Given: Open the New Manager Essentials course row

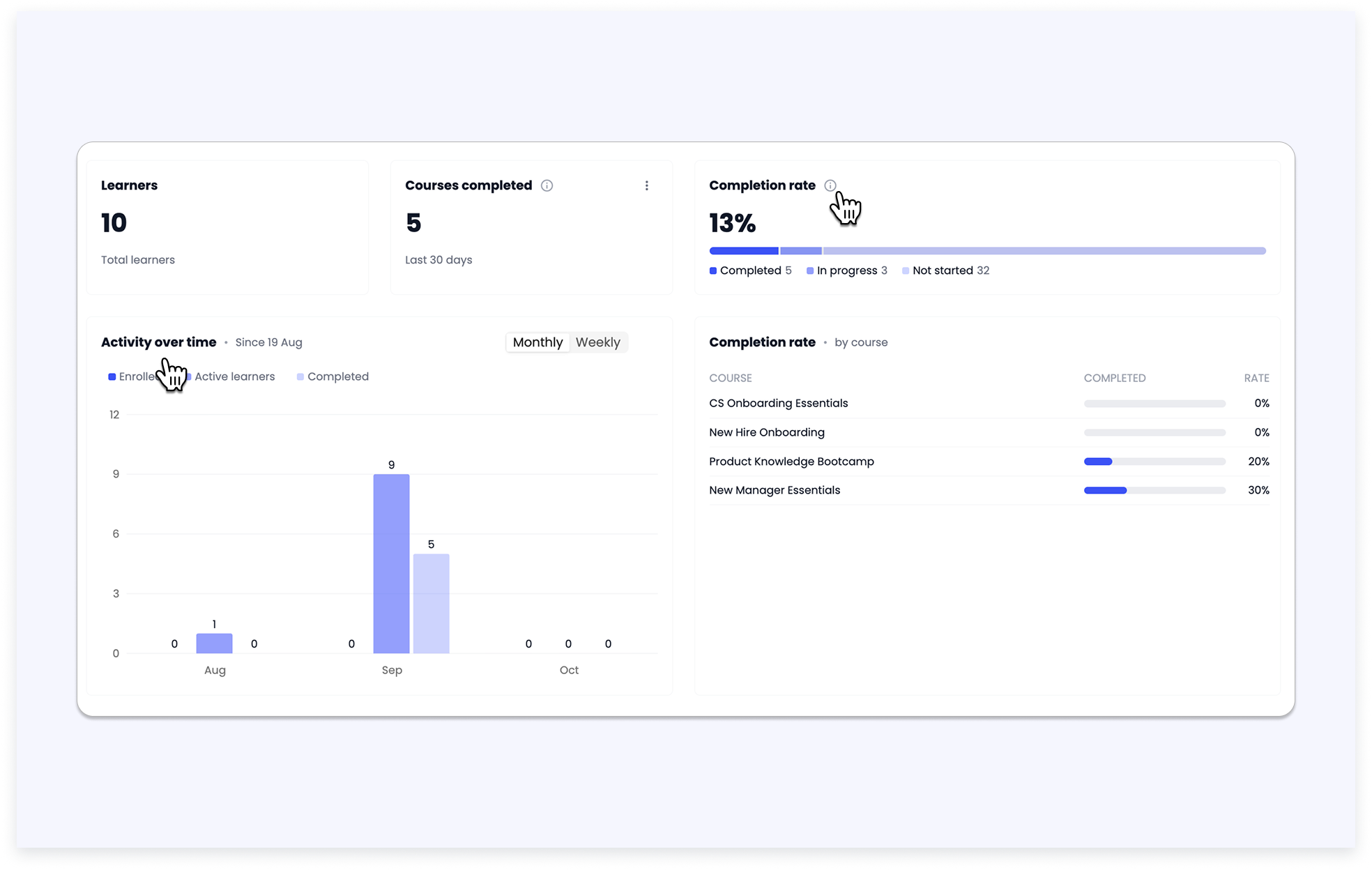Looking at the screenshot, I should (989, 490).
